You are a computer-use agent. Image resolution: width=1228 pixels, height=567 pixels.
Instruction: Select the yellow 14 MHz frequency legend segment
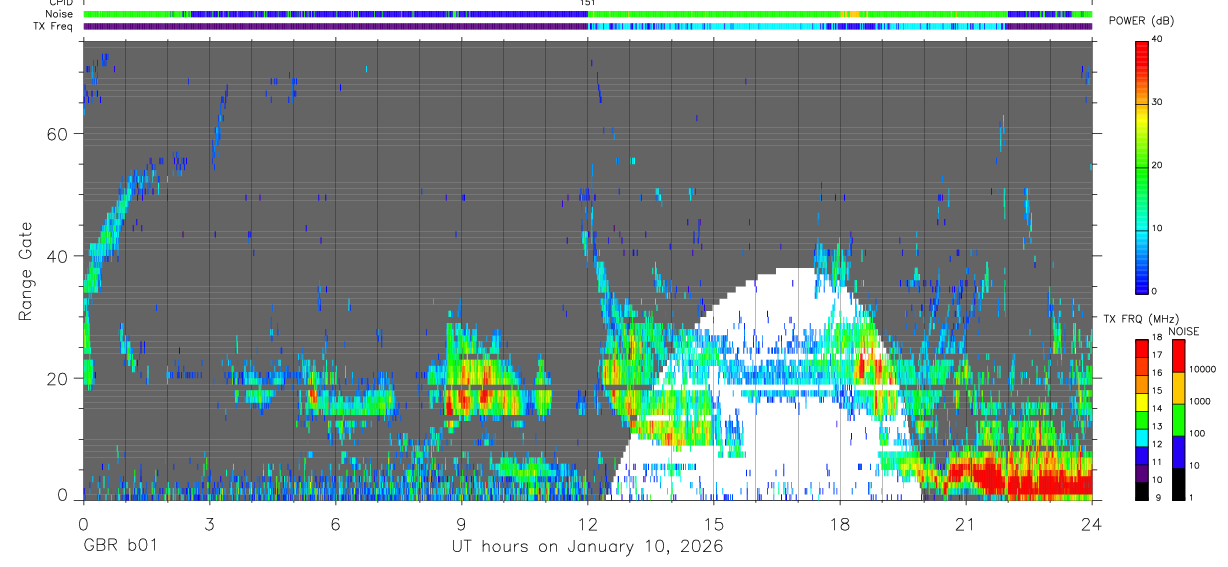click(x=1142, y=402)
